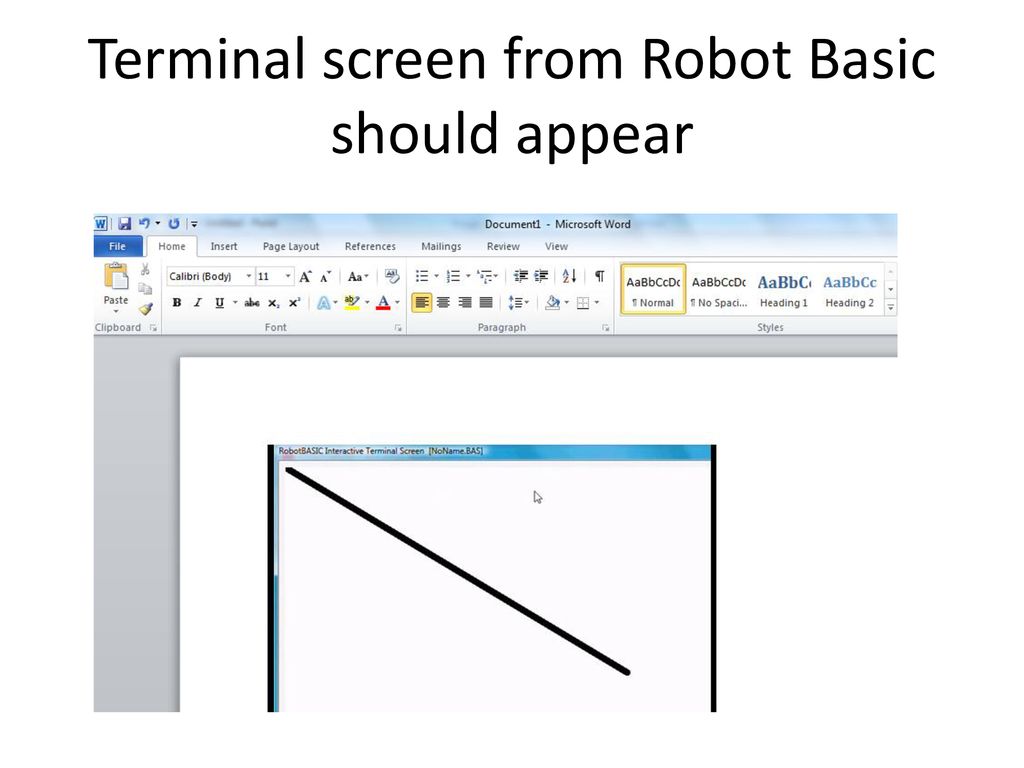The width and height of the screenshot is (1024, 768).
Task: Open underline style dropdown arrow
Action: coord(235,302)
